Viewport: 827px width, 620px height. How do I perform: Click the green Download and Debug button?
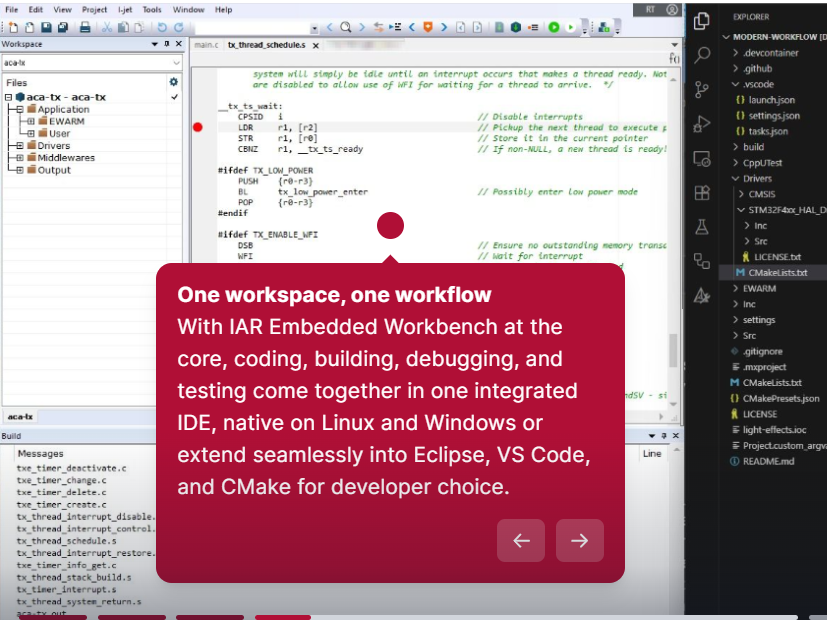click(554, 27)
